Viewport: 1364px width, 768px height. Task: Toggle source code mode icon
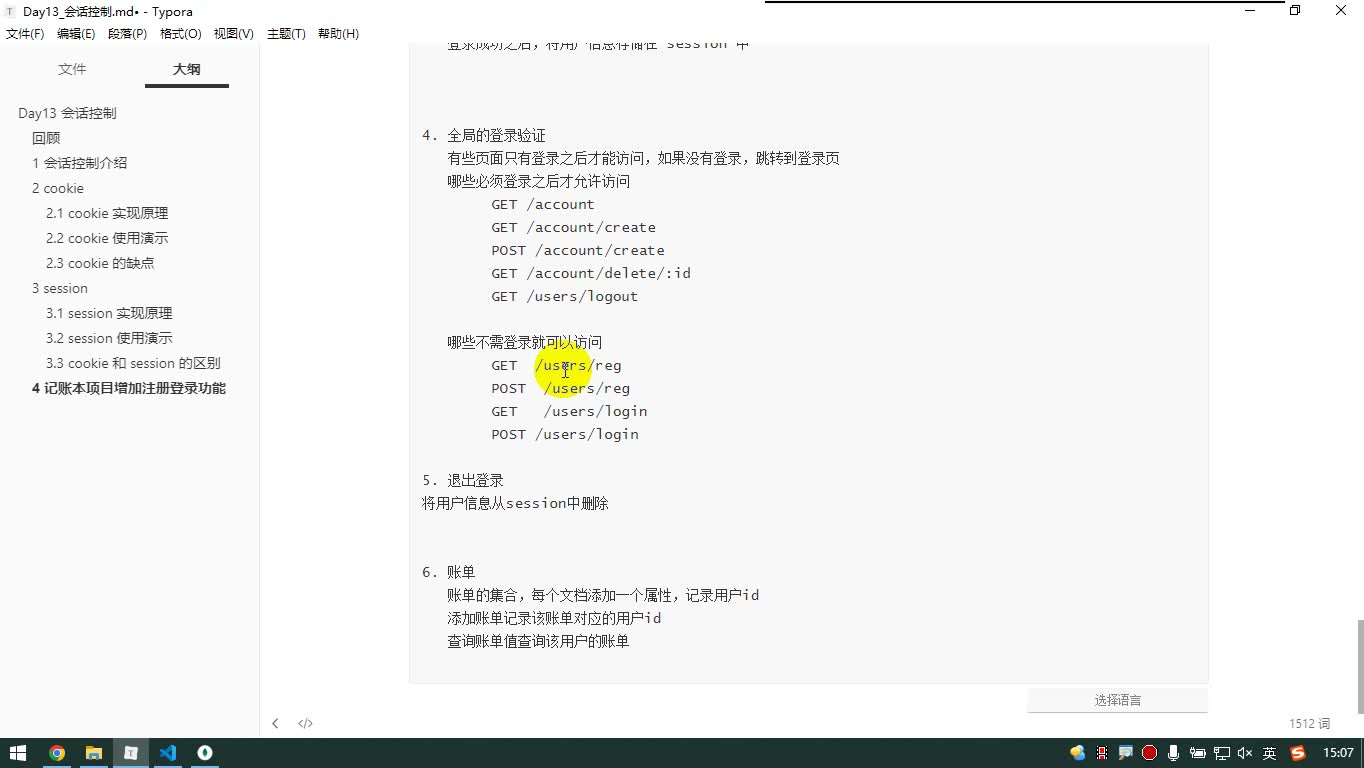pos(305,723)
